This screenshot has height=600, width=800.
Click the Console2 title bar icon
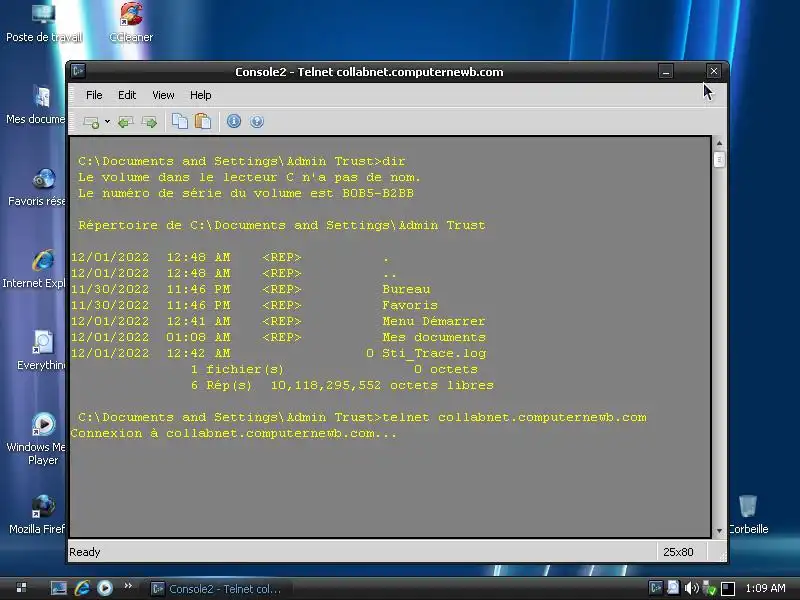pyautogui.click(x=78, y=71)
